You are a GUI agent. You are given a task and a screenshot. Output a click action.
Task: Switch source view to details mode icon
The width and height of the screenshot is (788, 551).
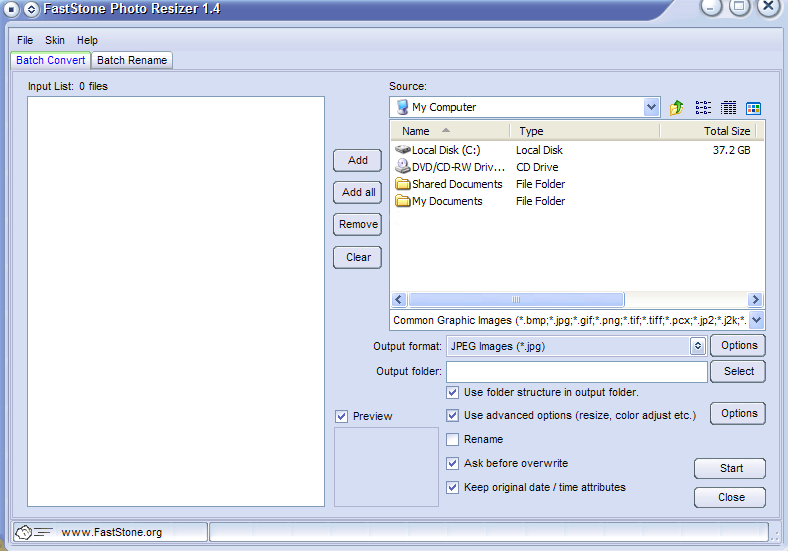coord(728,108)
